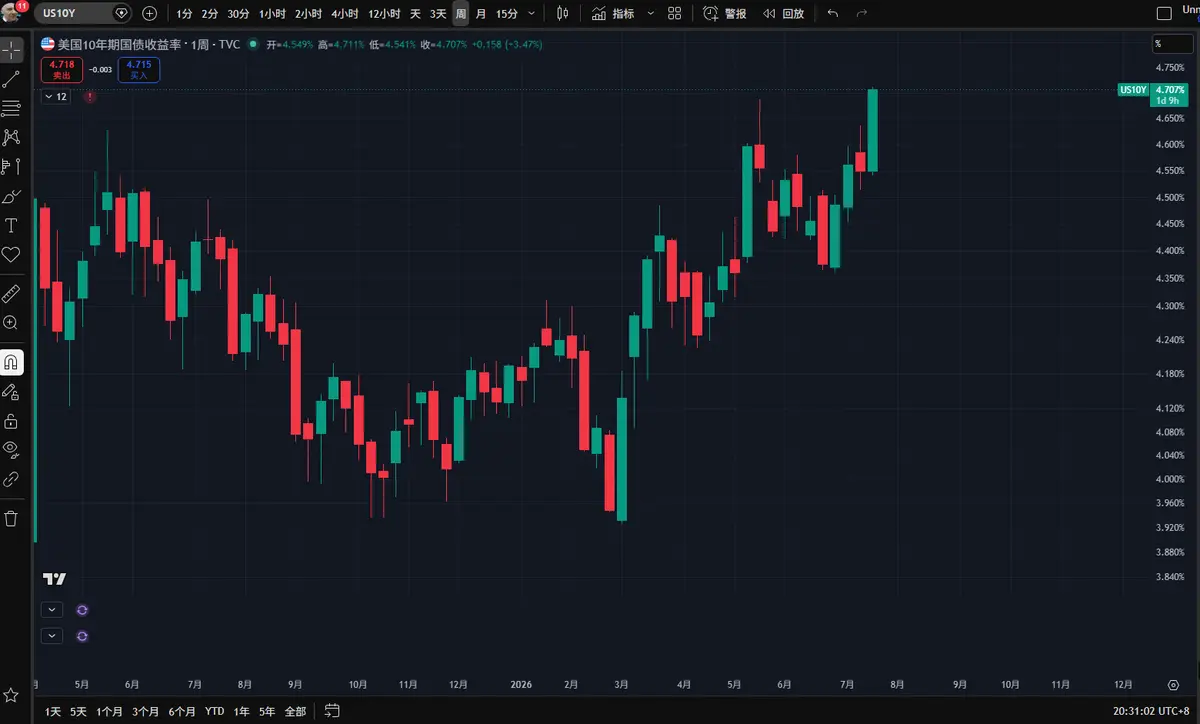This screenshot has height=724, width=1200.
Task: Select the crosshair cursor tool
Action: click(11, 49)
